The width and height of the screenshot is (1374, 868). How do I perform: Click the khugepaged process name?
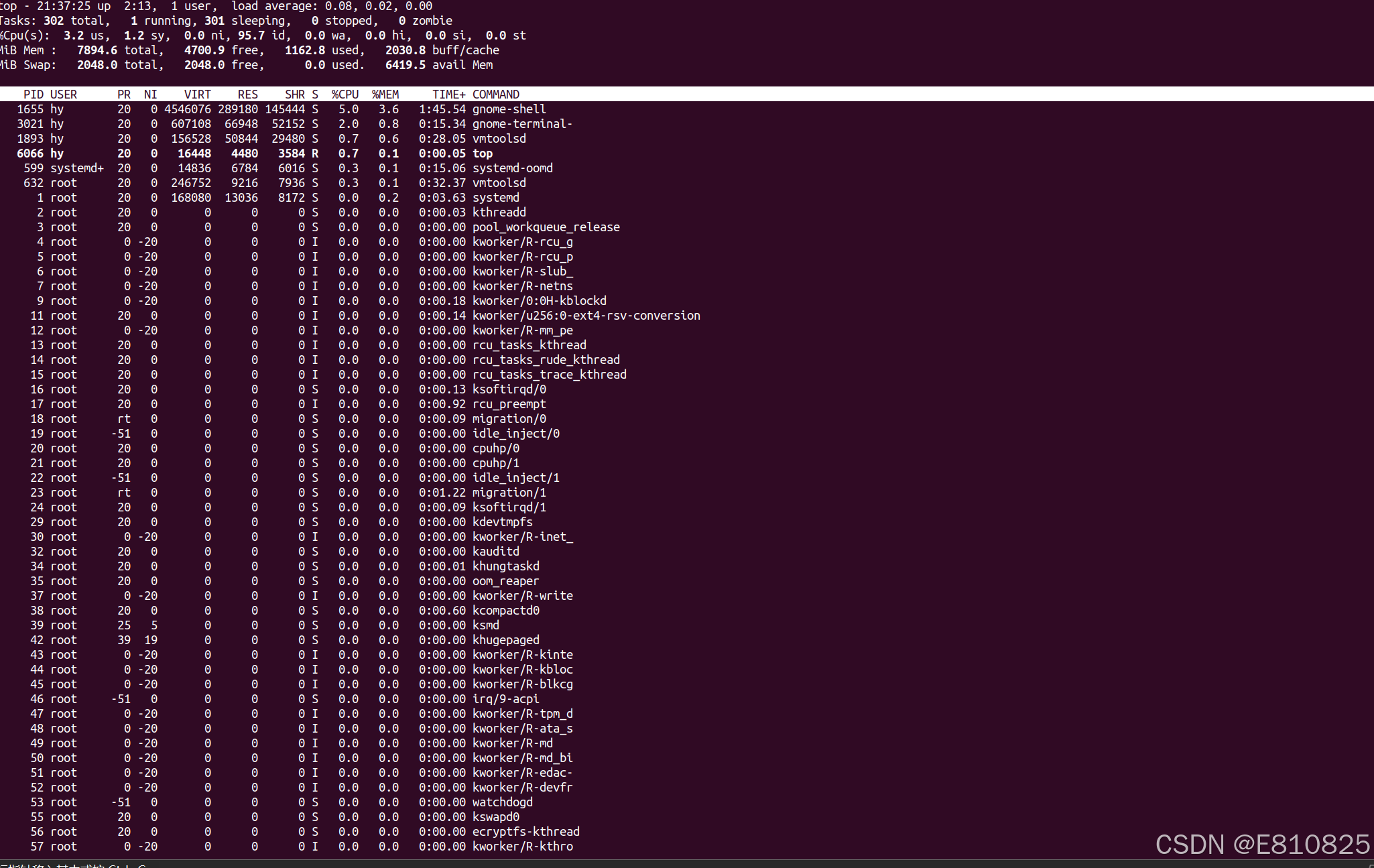[505, 640]
